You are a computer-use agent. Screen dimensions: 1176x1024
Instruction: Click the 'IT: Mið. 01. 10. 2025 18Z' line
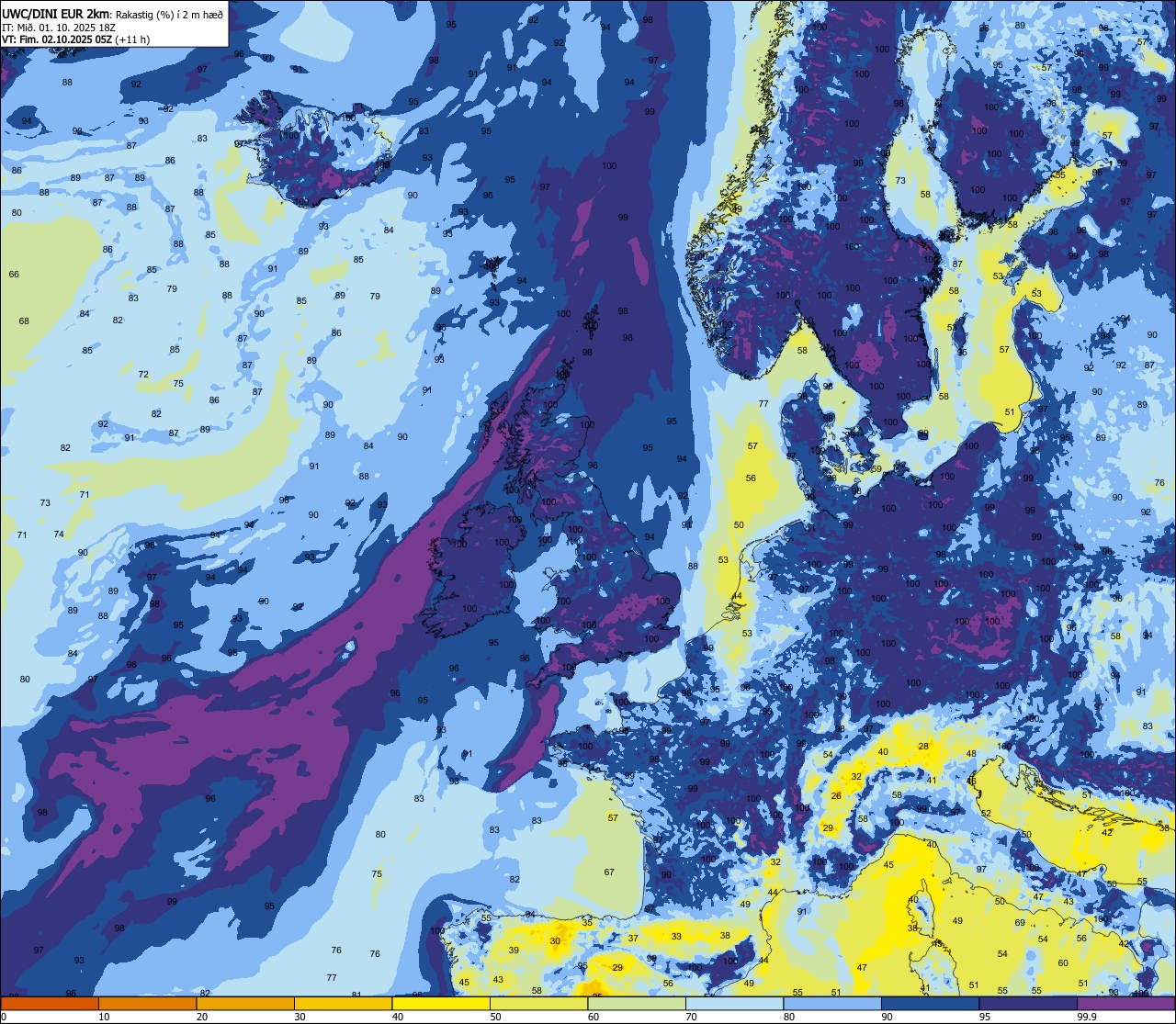(x=59, y=27)
